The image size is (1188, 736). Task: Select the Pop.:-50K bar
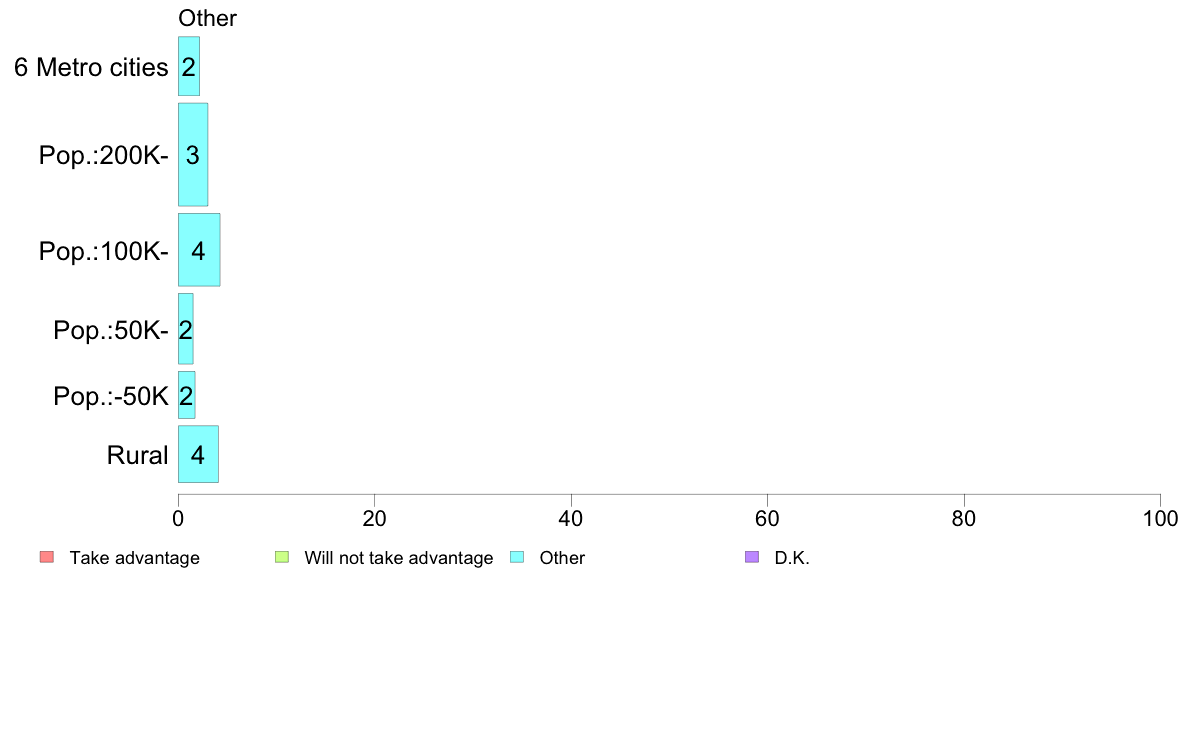(x=186, y=395)
